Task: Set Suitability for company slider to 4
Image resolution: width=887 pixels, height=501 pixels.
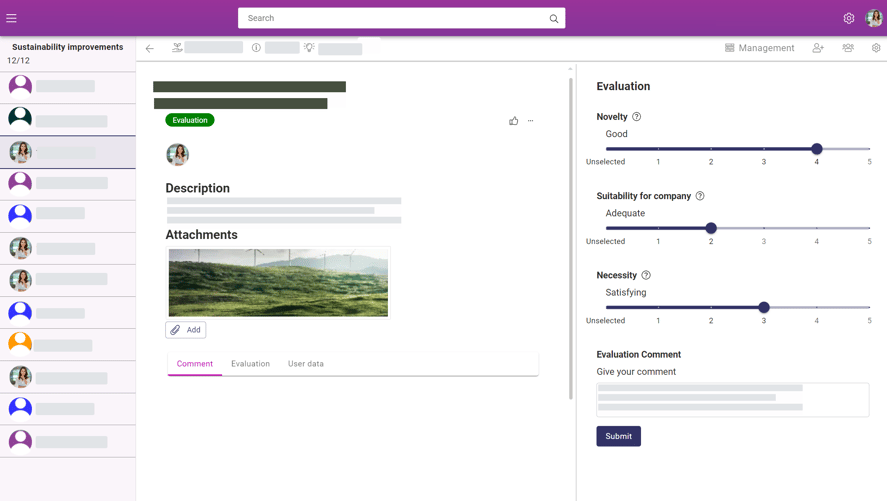Action: pyautogui.click(x=816, y=228)
